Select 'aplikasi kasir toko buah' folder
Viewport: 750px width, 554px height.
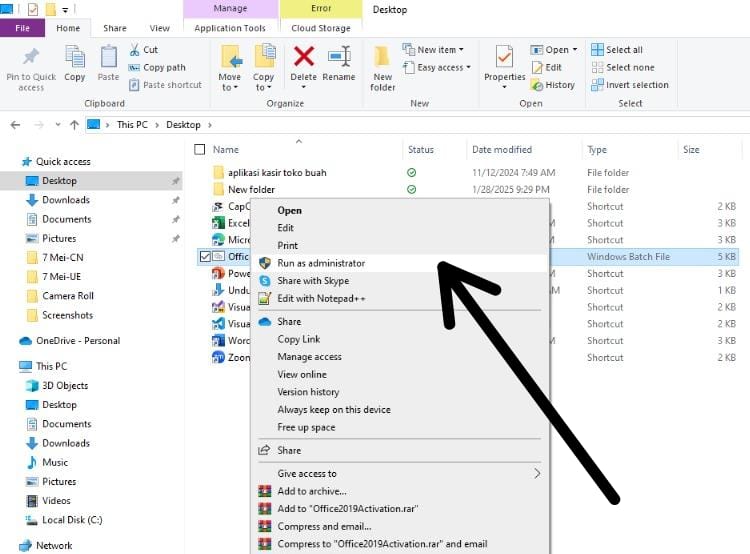[277, 173]
